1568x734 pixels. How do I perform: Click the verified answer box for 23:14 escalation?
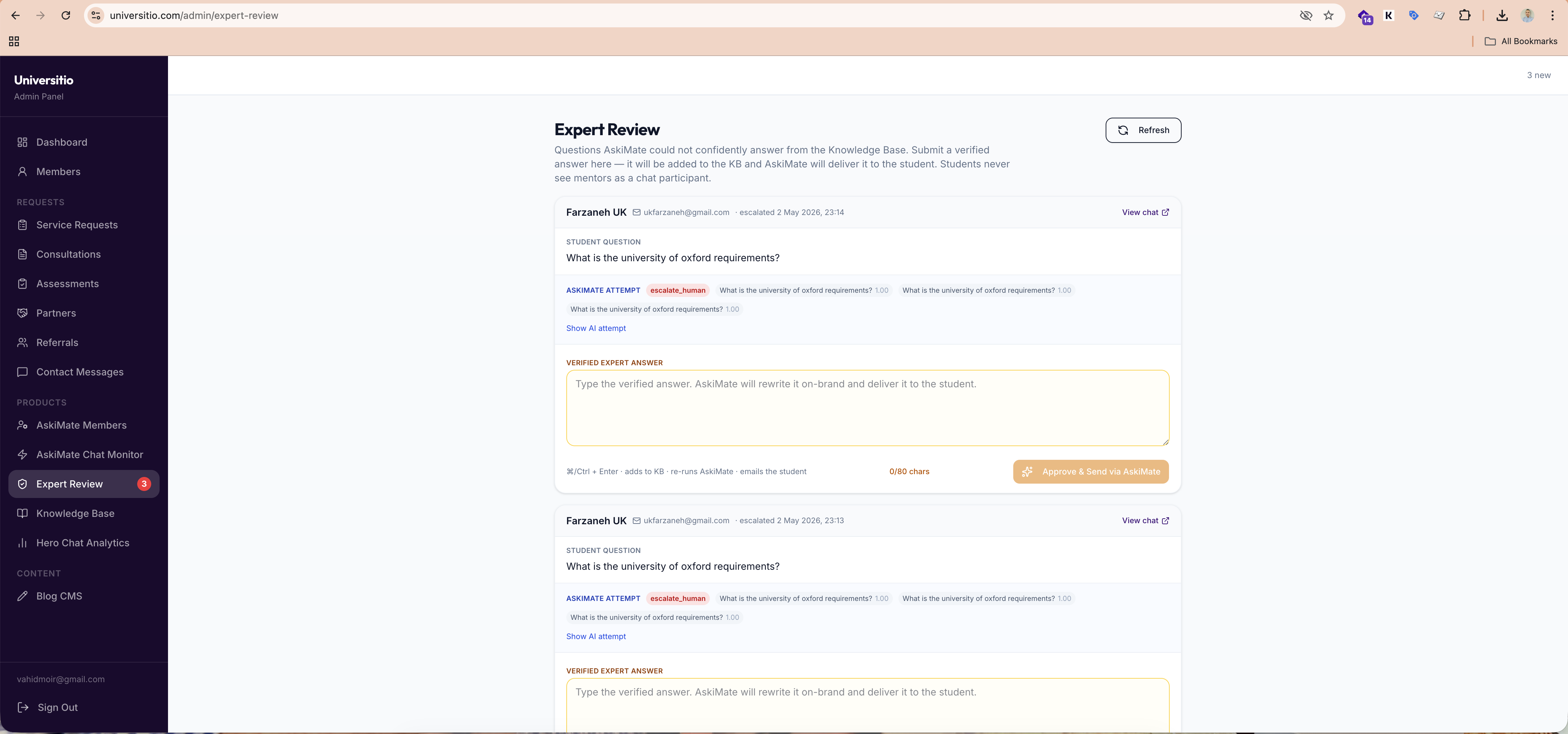(867, 408)
